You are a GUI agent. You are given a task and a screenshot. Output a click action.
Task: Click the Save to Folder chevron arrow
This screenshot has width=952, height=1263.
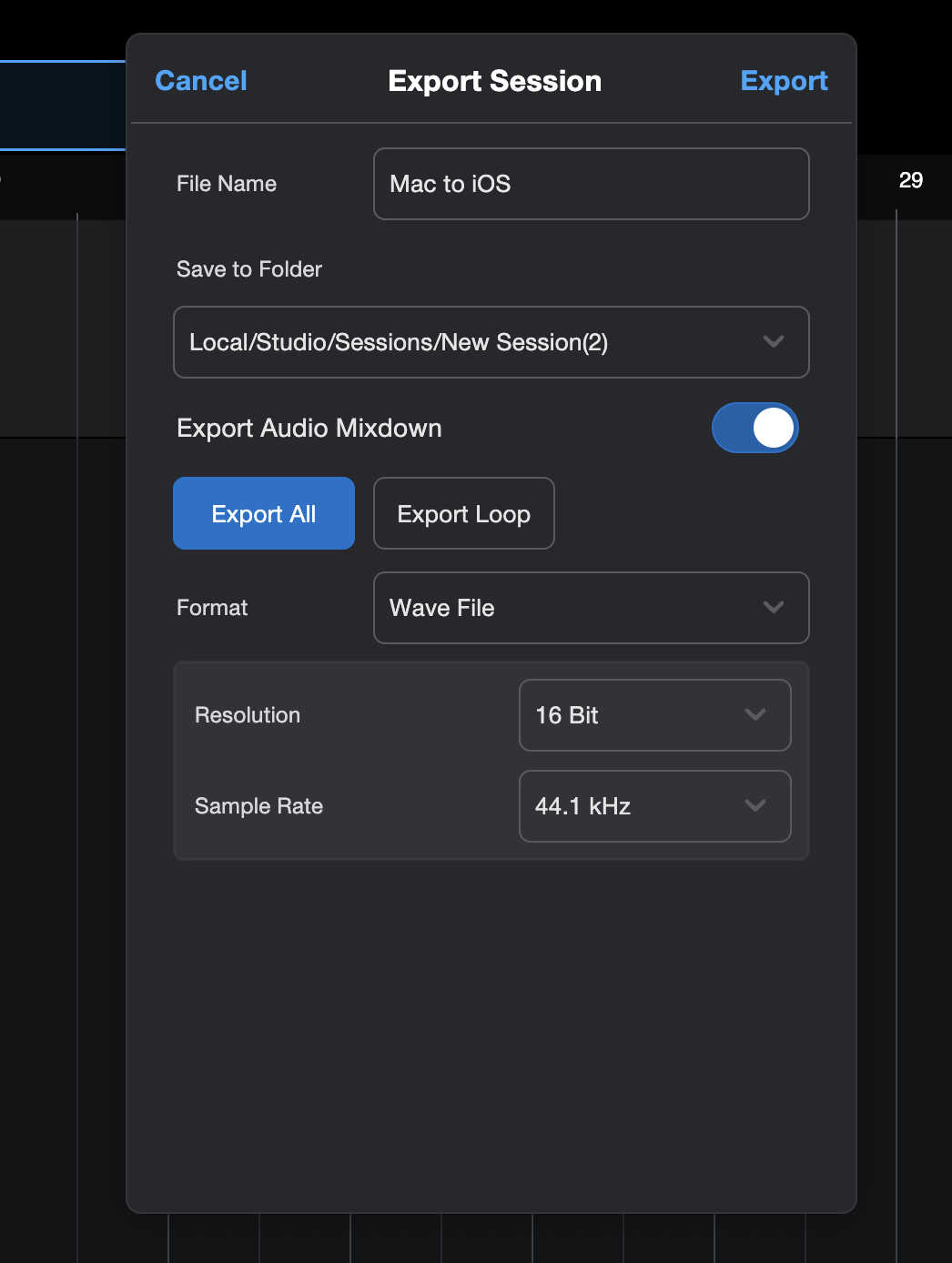tap(774, 342)
